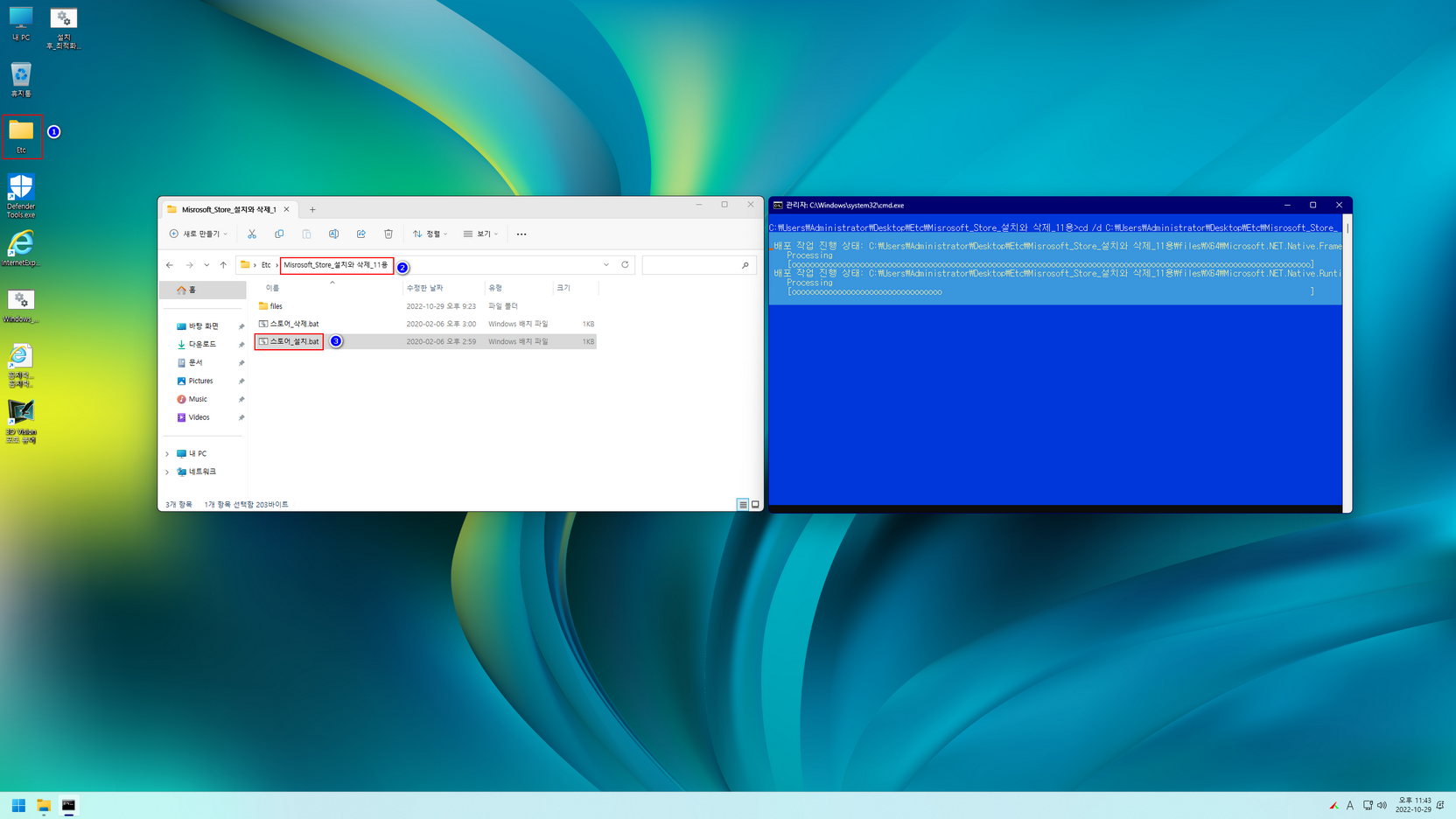Select the 3D Vision desktop shortcut
The width and height of the screenshot is (1456, 819).
tap(21, 422)
